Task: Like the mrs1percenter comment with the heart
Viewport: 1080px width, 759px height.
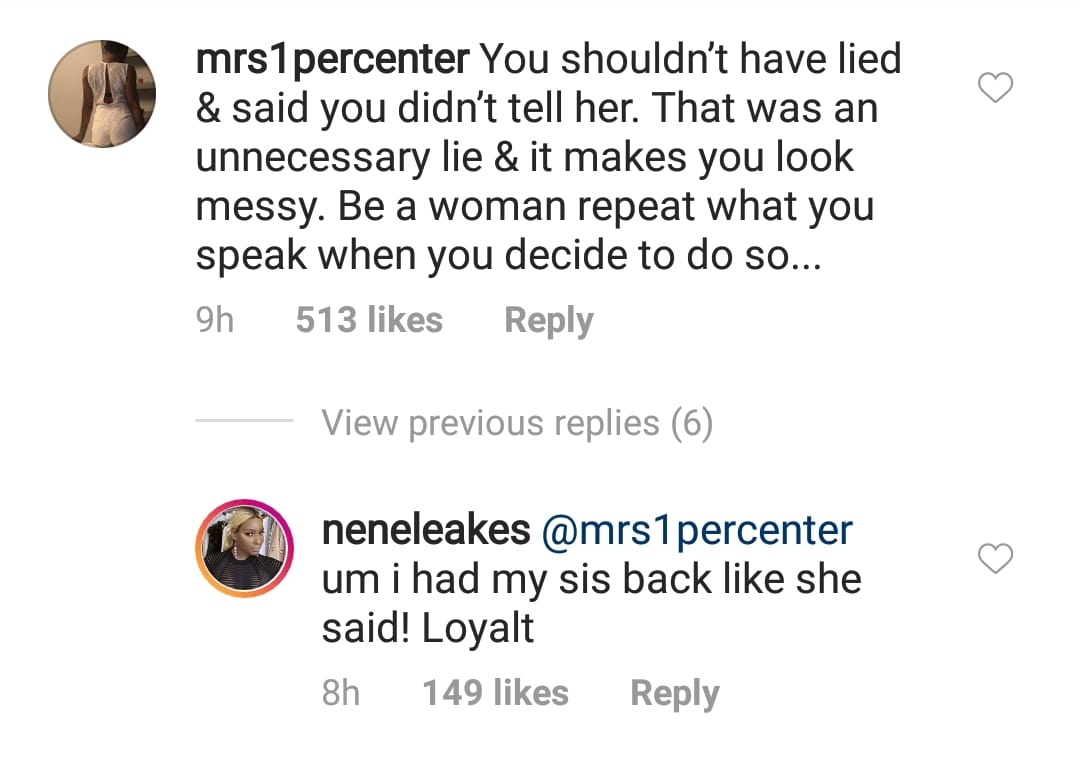Action: pos(995,89)
